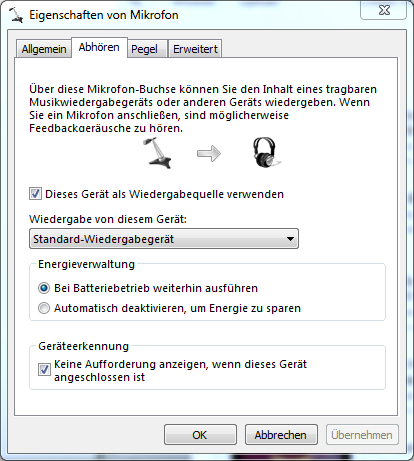Click the Übernehmen button
This screenshot has width=414, height=461.
point(362,435)
